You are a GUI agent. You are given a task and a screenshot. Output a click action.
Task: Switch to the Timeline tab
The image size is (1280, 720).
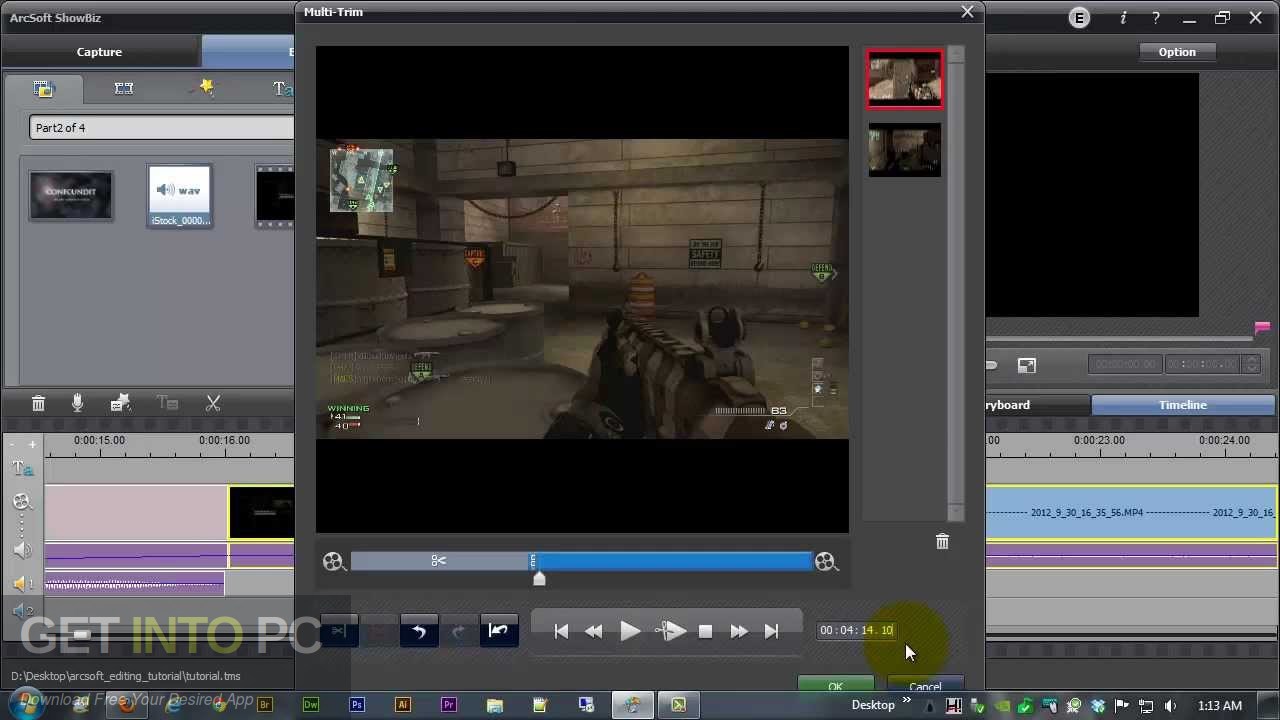click(x=1183, y=405)
